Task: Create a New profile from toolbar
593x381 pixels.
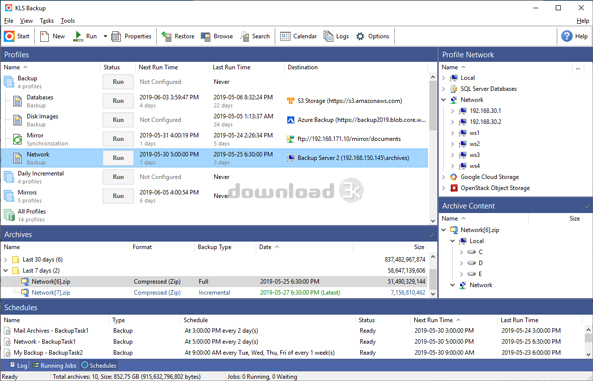Action: click(53, 36)
